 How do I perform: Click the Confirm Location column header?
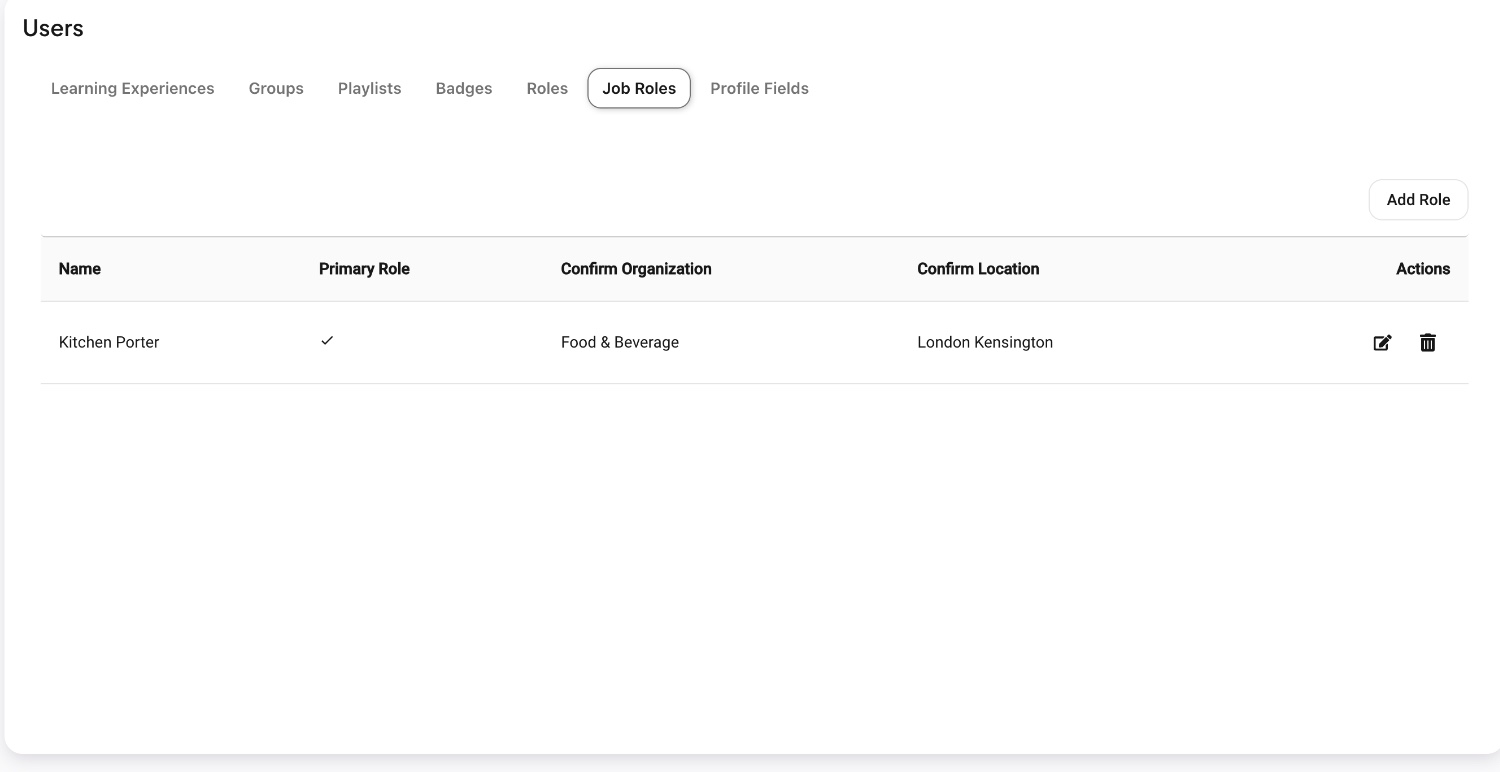pyautogui.click(x=978, y=269)
